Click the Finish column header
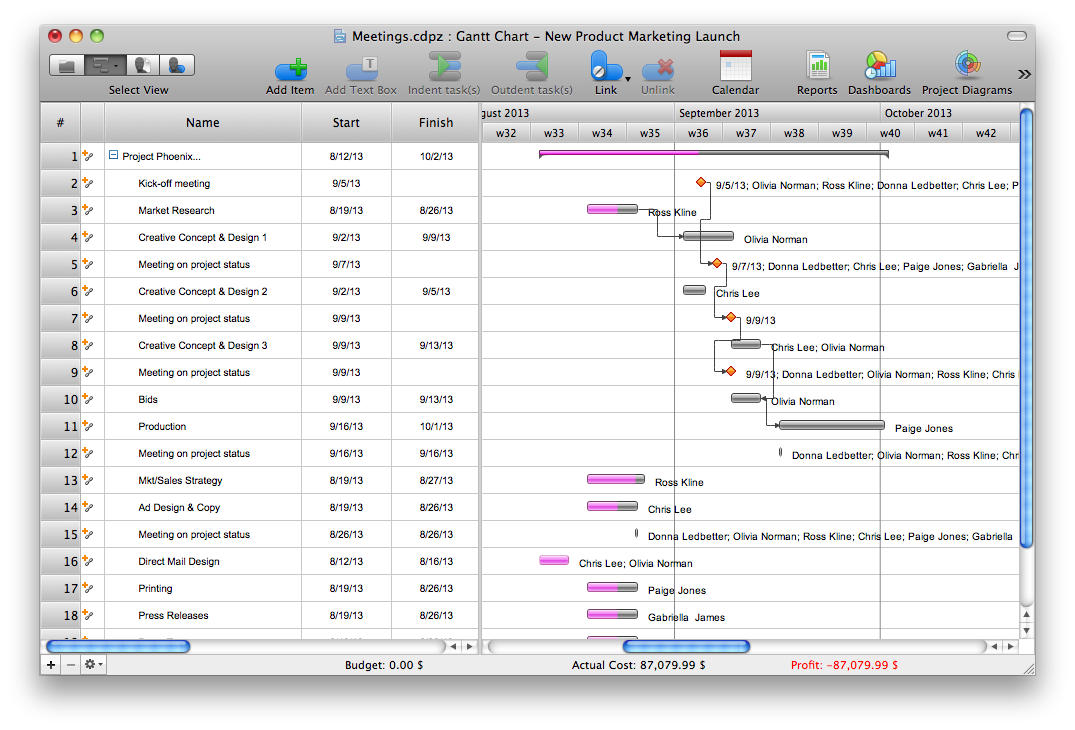Image resolution: width=1075 pixels, height=730 pixels. (435, 123)
